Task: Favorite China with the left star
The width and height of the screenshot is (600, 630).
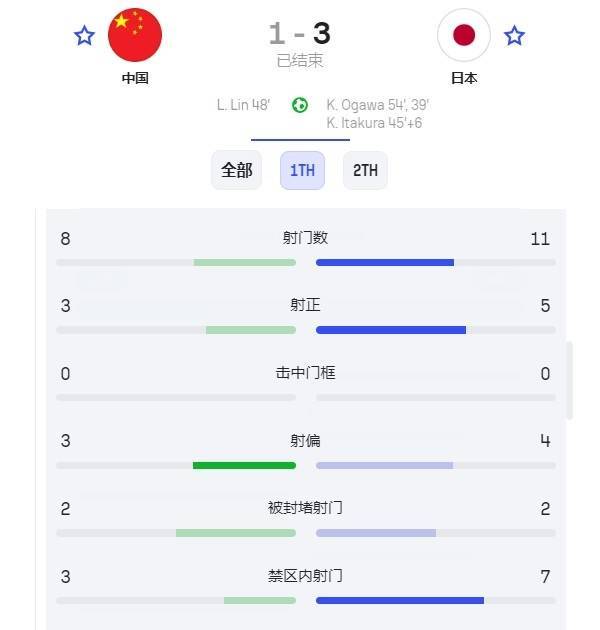Action: tap(85, 36)
